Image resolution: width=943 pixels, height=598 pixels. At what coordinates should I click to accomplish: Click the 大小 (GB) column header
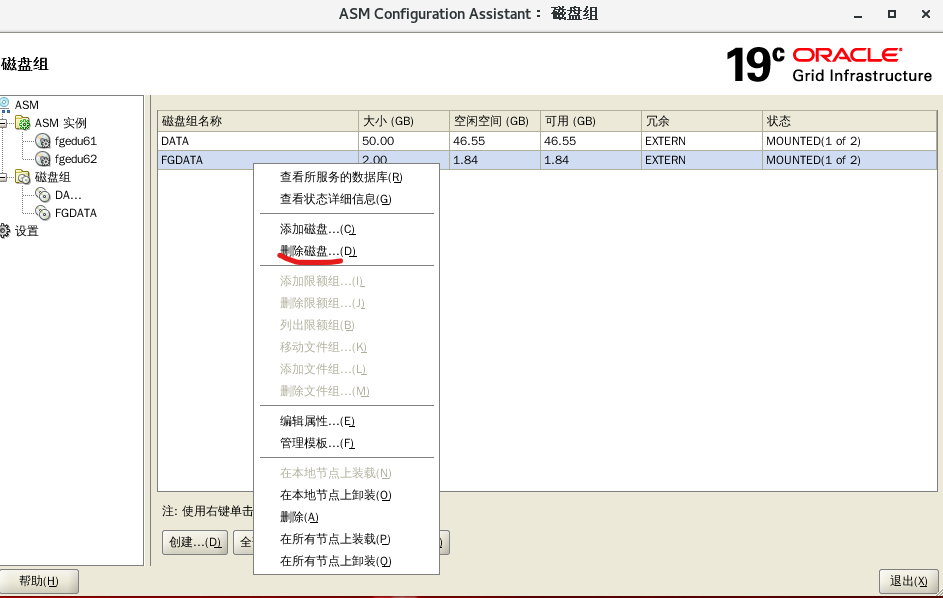coord(404,122)
